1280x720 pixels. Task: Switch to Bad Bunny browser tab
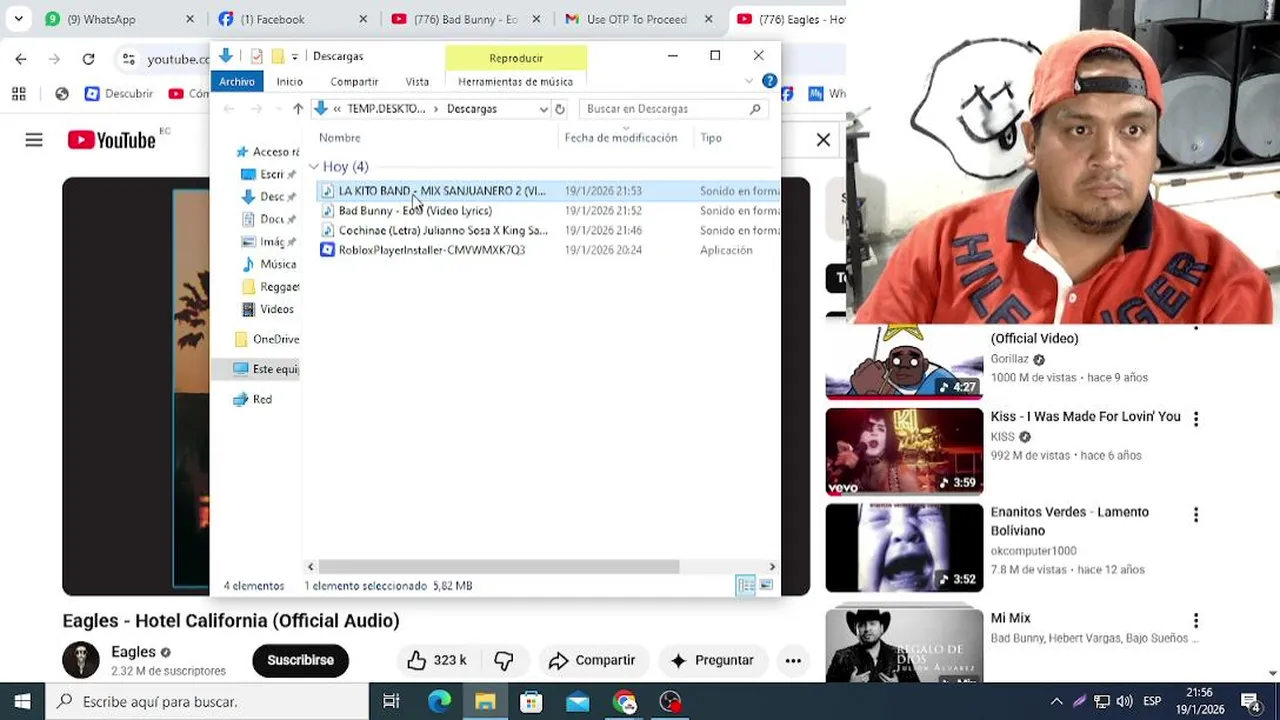click(x=465, y=19)
